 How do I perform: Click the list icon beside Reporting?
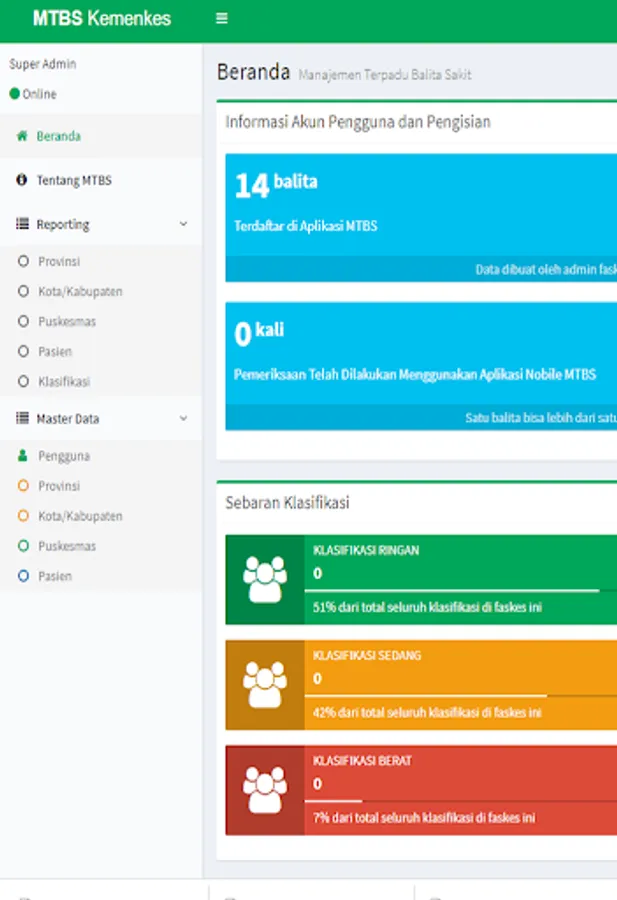point(22,224)
